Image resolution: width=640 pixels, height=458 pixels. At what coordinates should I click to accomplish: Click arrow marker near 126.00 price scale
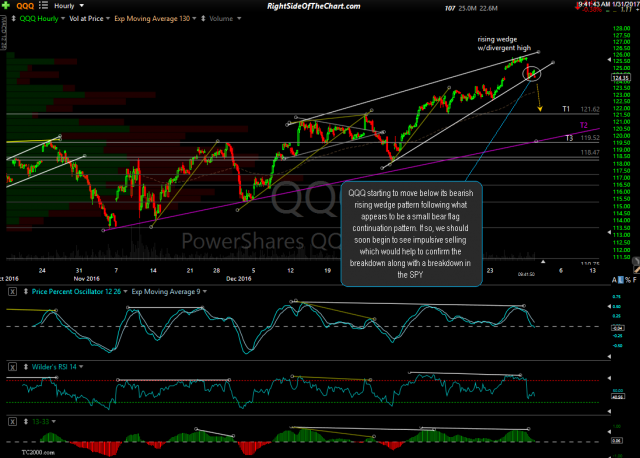(609, 60)
